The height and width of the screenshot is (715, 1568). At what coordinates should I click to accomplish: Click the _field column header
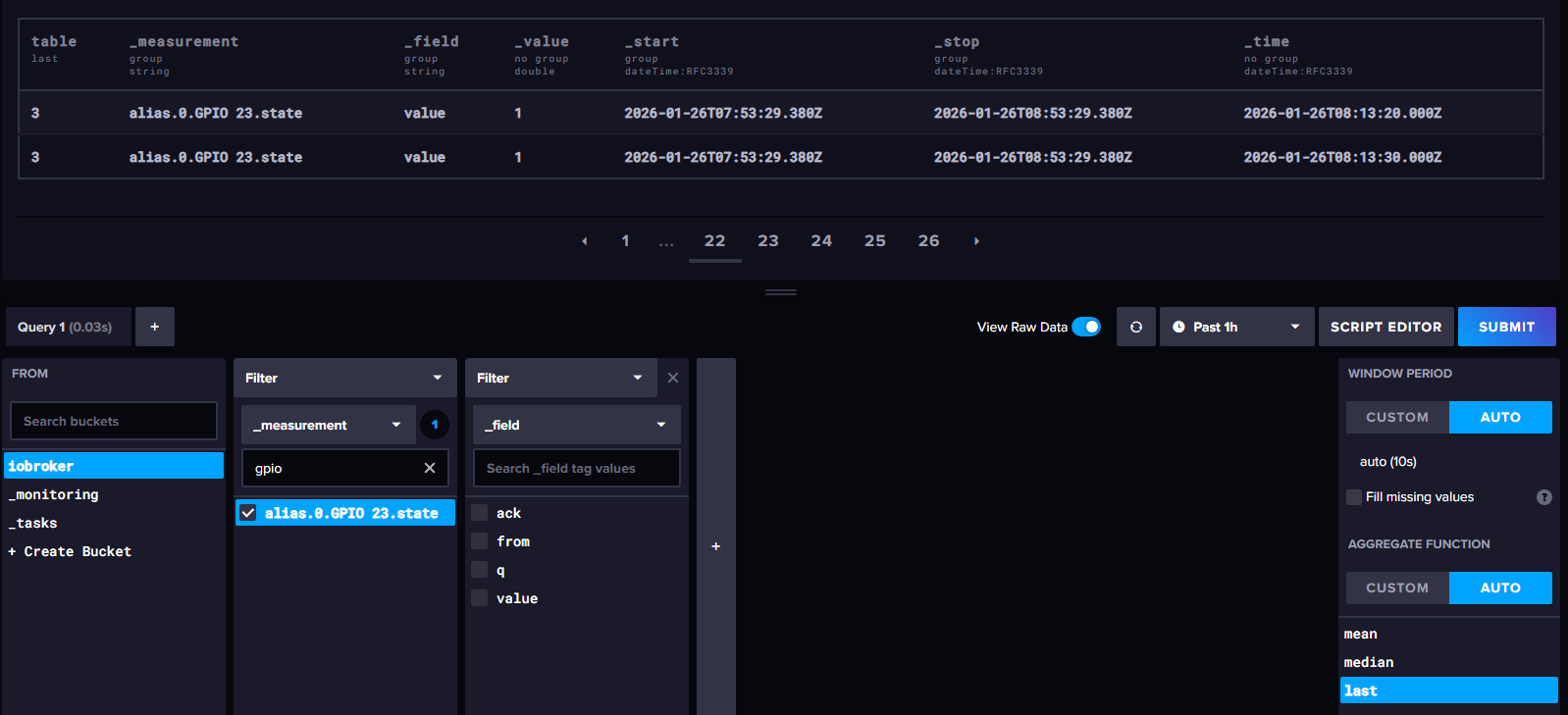[x=432, y=41]
